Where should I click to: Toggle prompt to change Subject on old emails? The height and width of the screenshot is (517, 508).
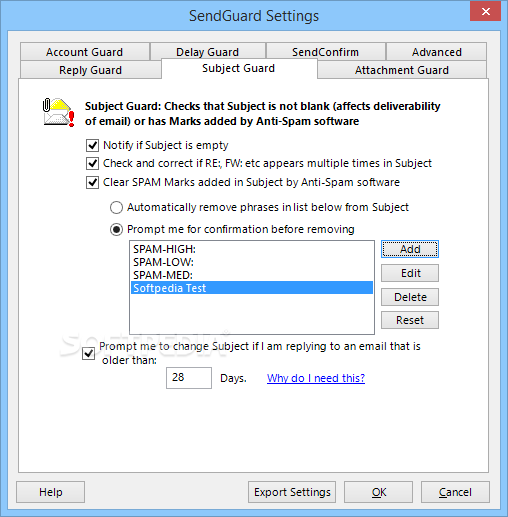tap(89, 353)
